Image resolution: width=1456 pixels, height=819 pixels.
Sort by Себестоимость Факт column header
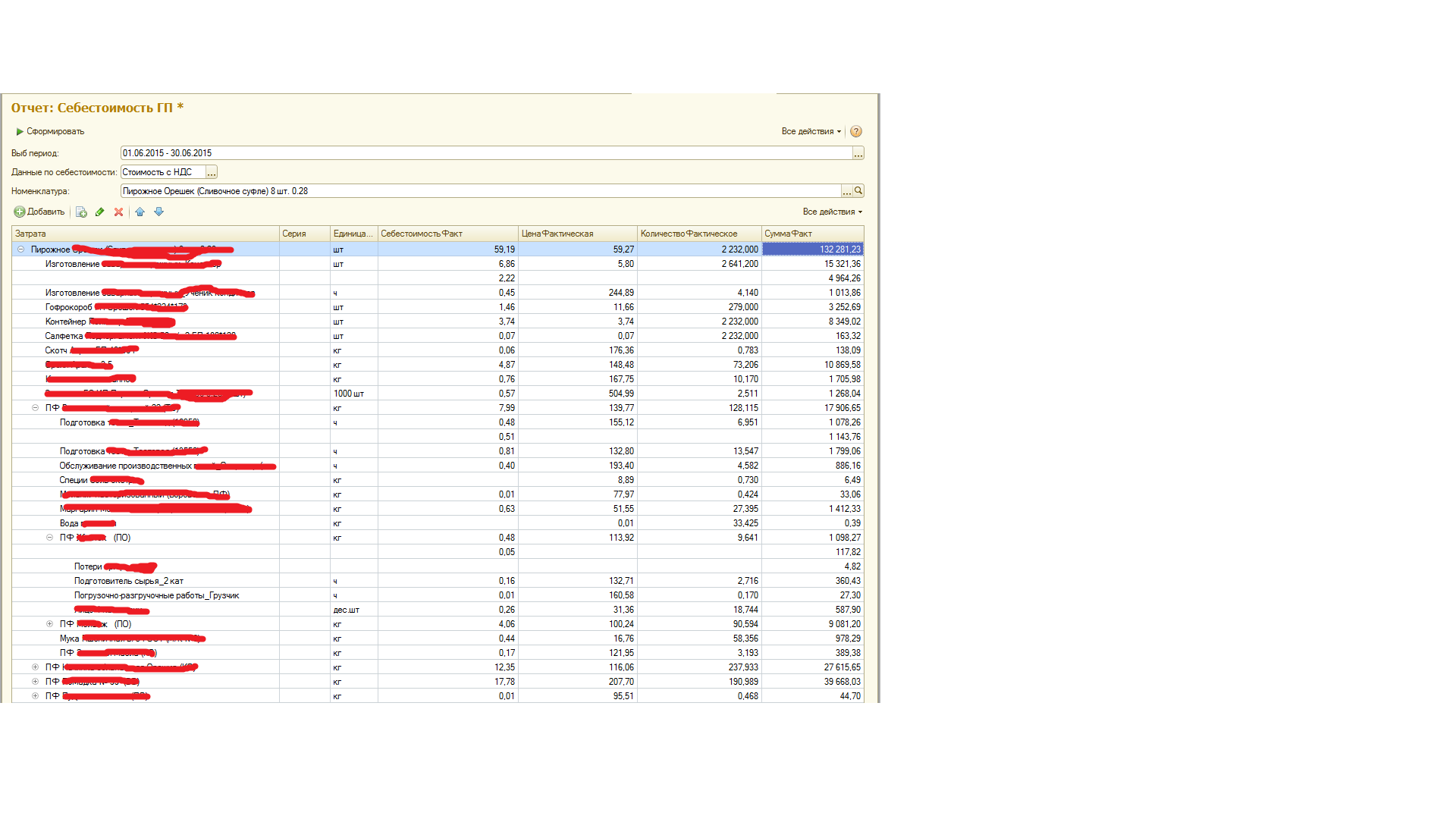click(448, 234)
